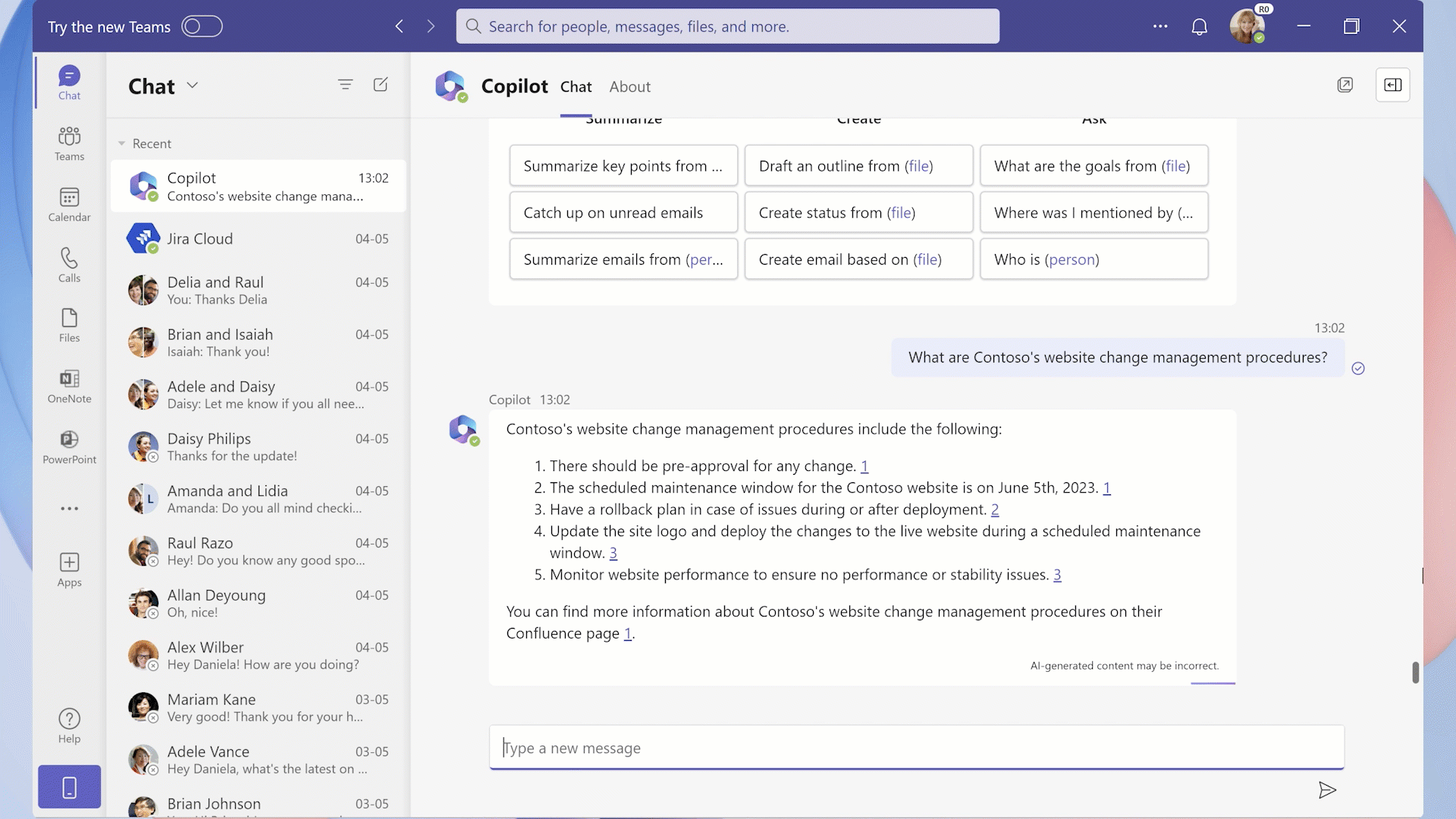Image resolution: width=1456 pixels, height=819 pixels.
Task: Open OneNote from sidebar
Action: [68, 386]
